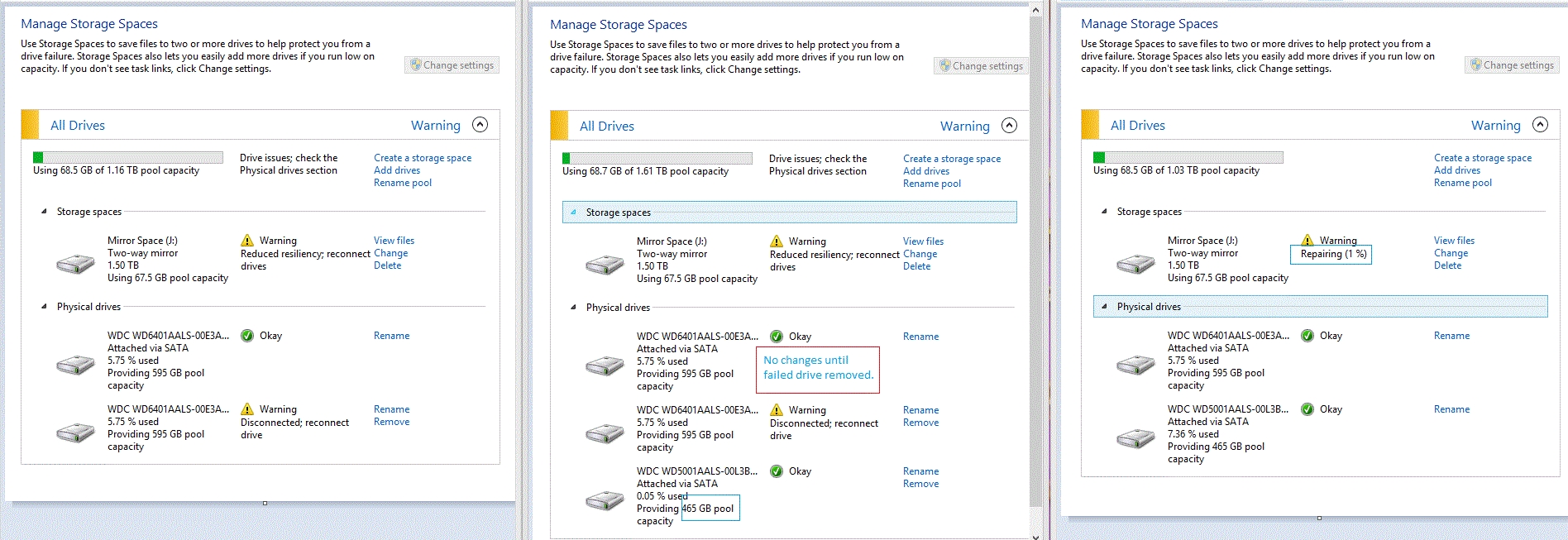Click 'No changes until failed drive removed' callout
Screen dimensions: 1568x540
[818, 368]
